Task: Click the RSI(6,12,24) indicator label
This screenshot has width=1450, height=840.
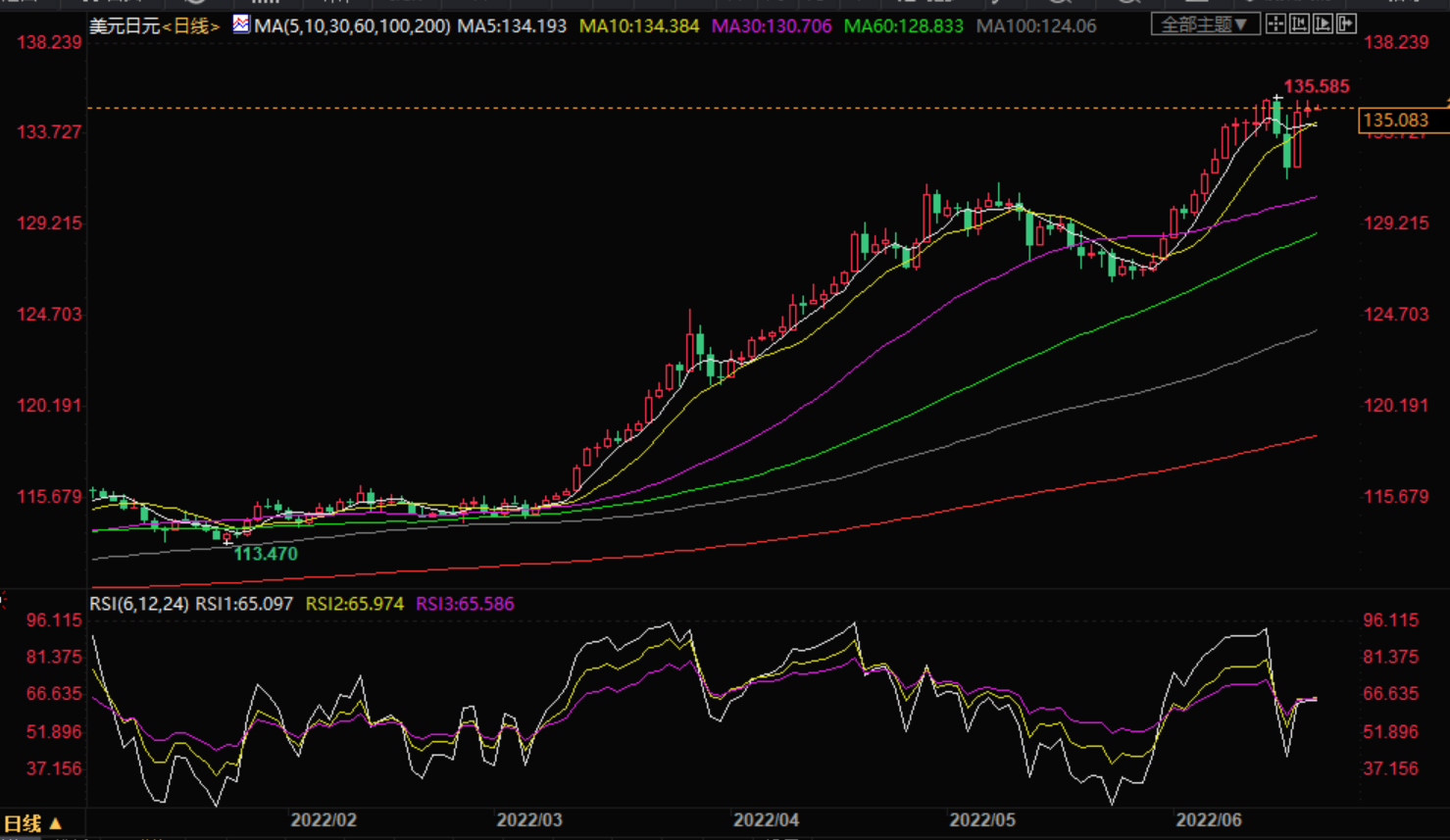Action: tap(139, 604)
